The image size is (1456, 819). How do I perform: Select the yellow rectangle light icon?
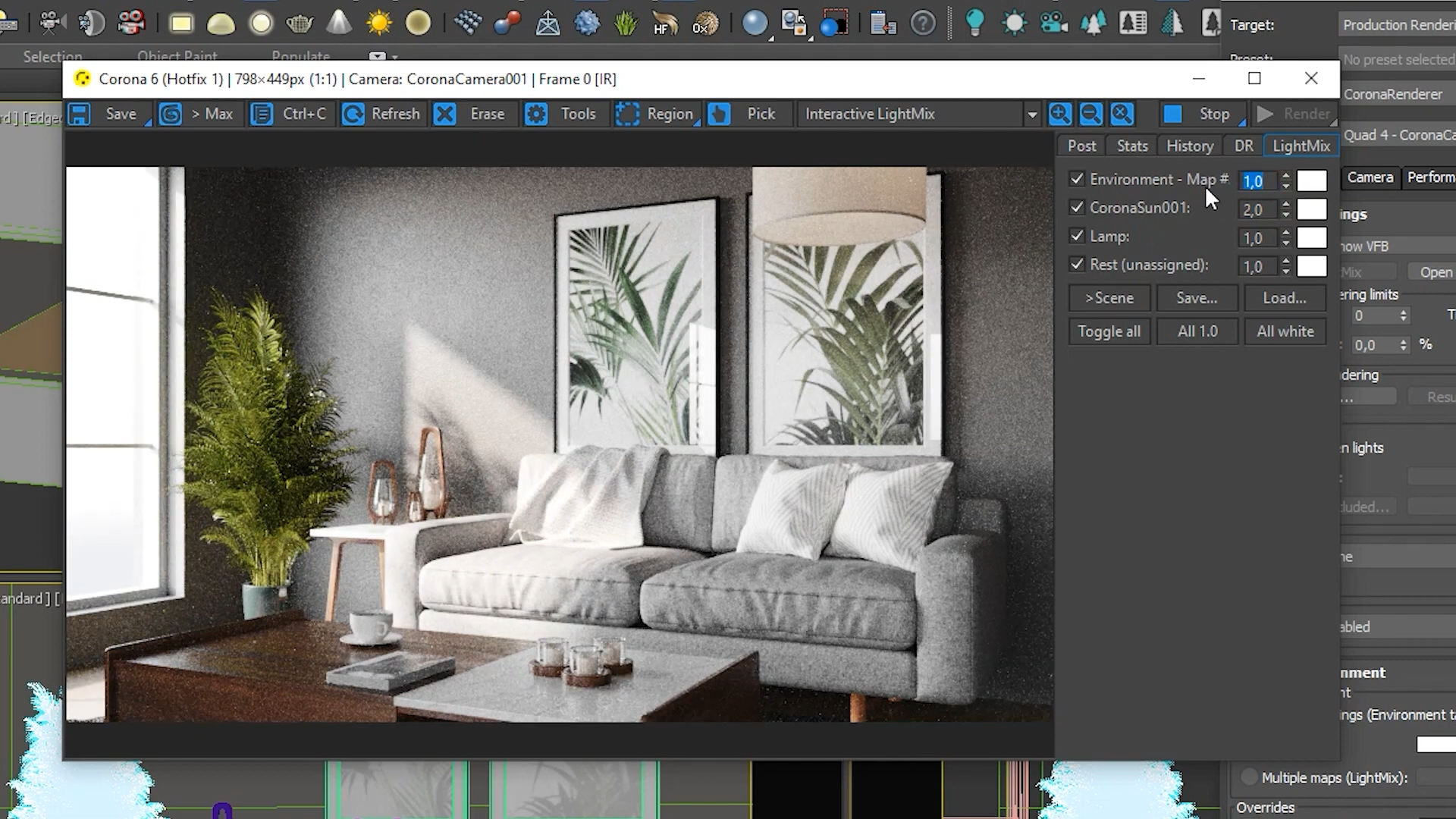[181, 24]
